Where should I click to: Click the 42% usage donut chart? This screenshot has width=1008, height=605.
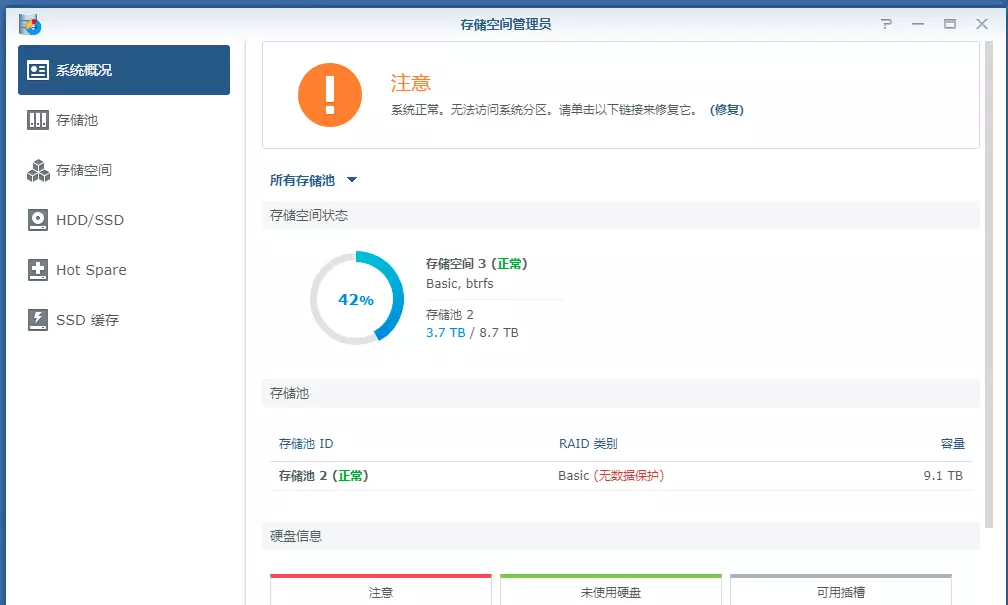coord(356,298)
